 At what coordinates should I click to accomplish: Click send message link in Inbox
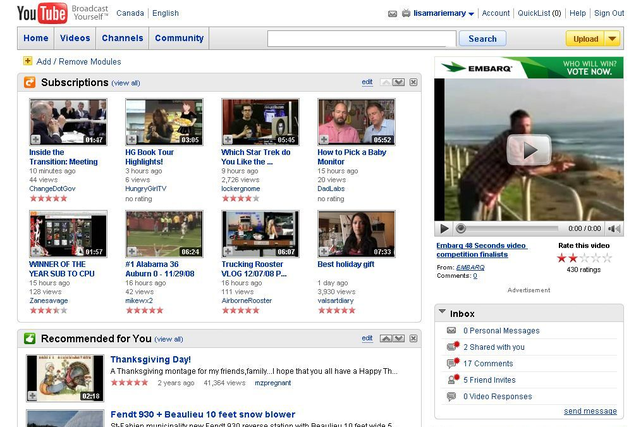pos(590,411)
